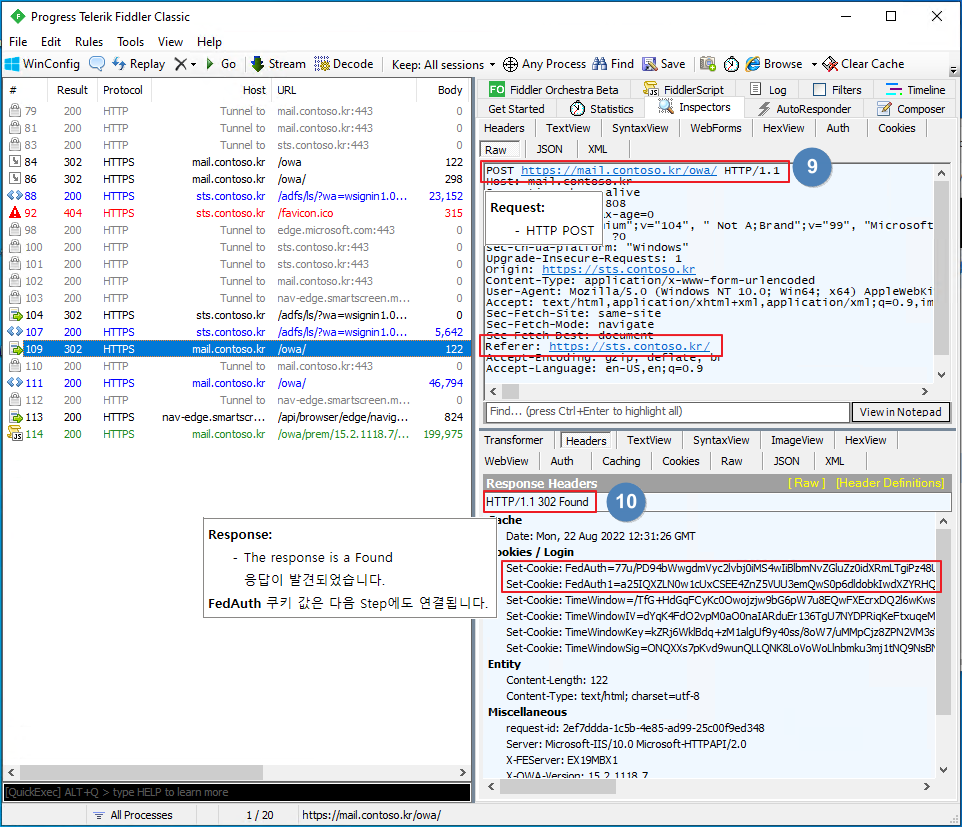Open the Remove X dropdown arrow
Viewport: 962px width, 827px height.
pyautogui.click(x=193, y=64)
